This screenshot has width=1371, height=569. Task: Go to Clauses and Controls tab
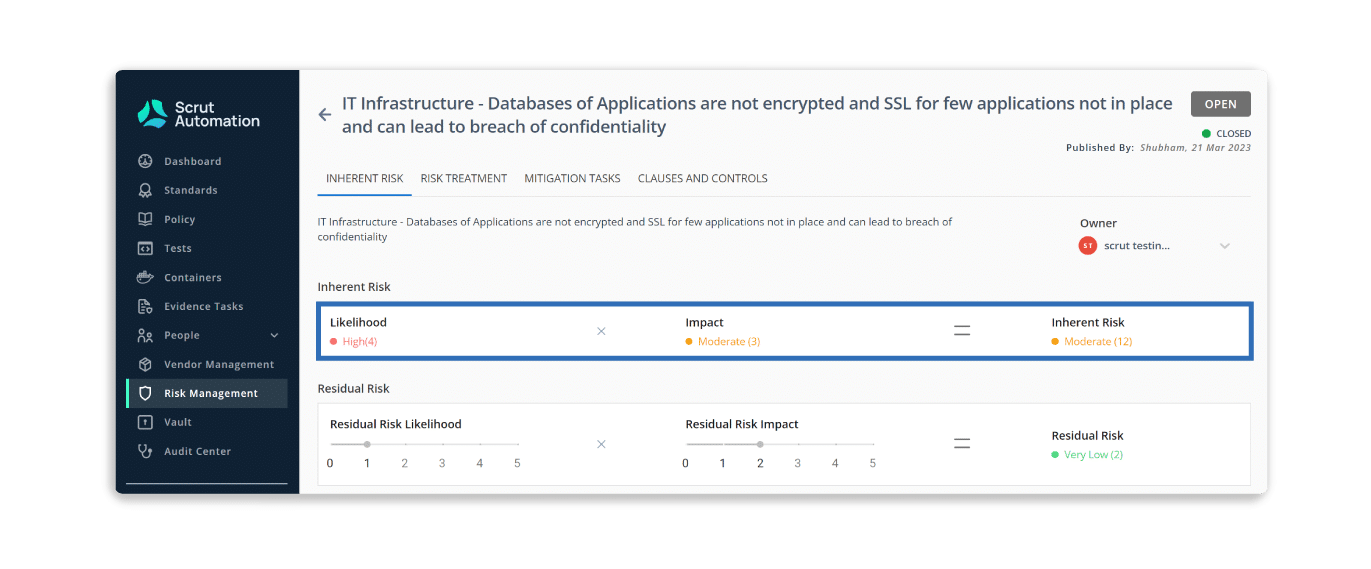[703, 178]
